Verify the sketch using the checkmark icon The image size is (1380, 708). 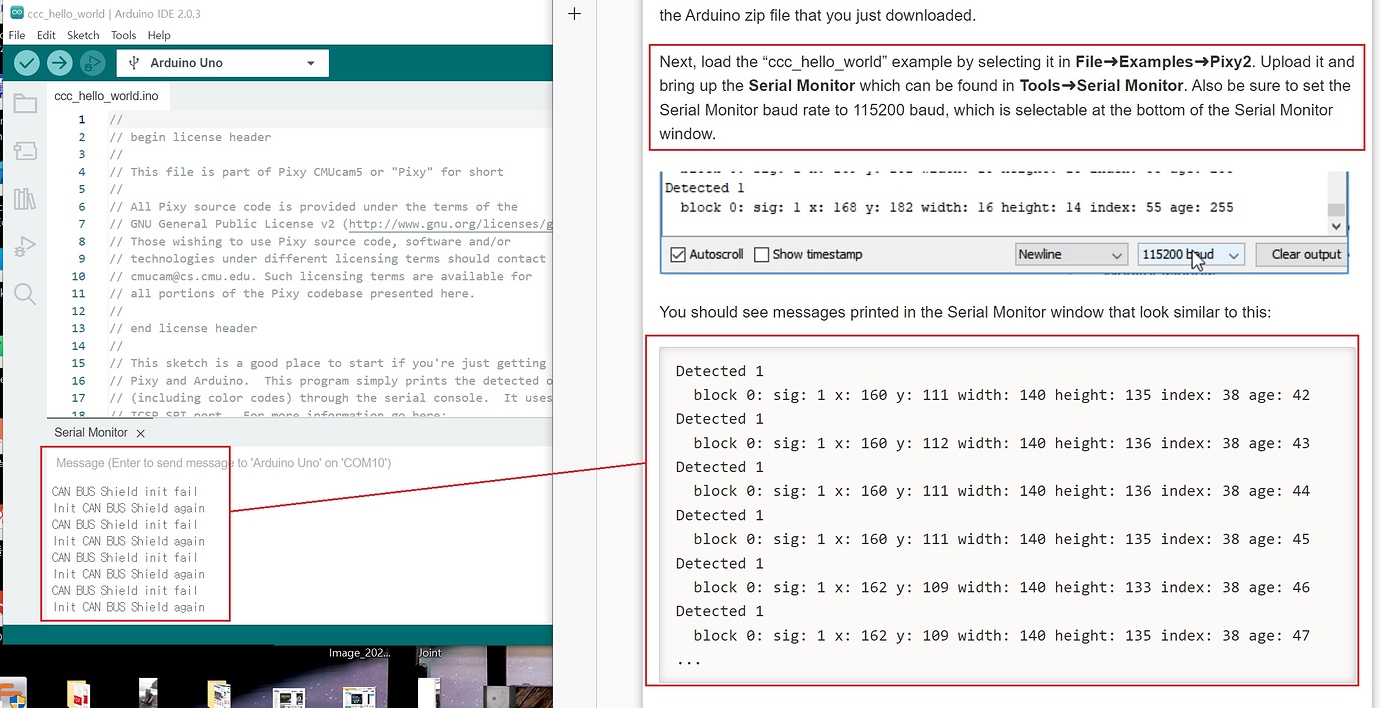(x=26, y=62)
